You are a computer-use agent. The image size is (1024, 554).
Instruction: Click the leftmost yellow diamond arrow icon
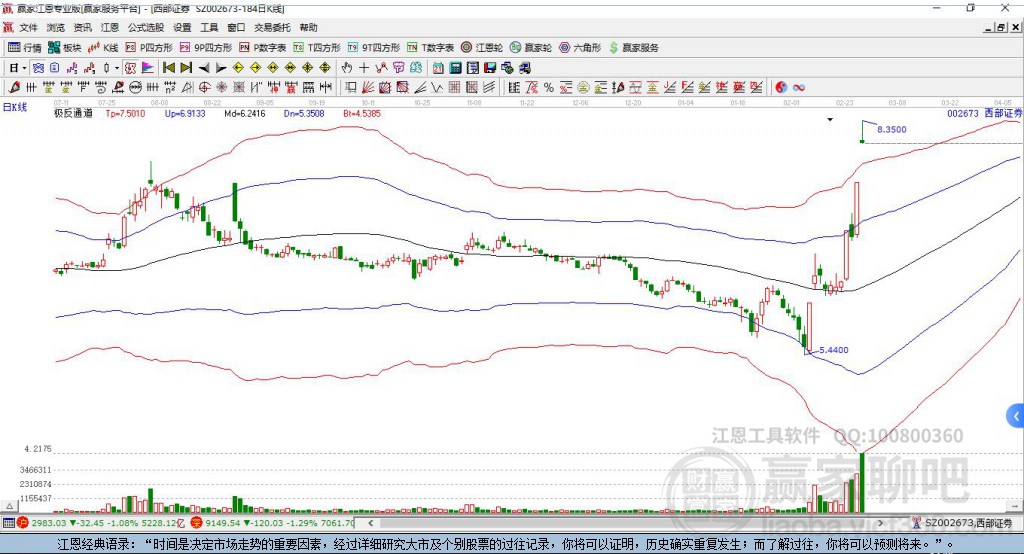tap(238, 68)
